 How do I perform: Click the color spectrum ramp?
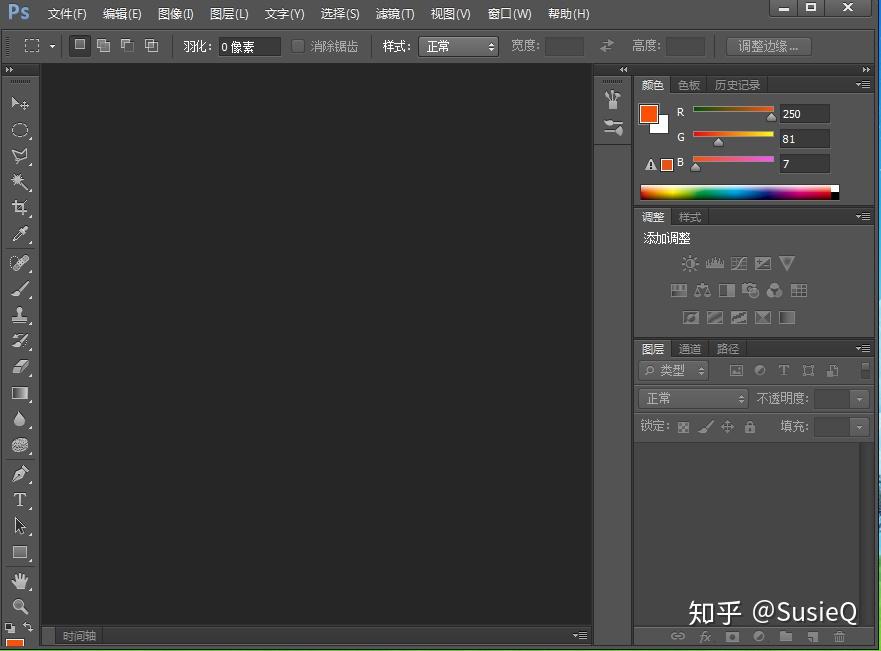[739, 192]
